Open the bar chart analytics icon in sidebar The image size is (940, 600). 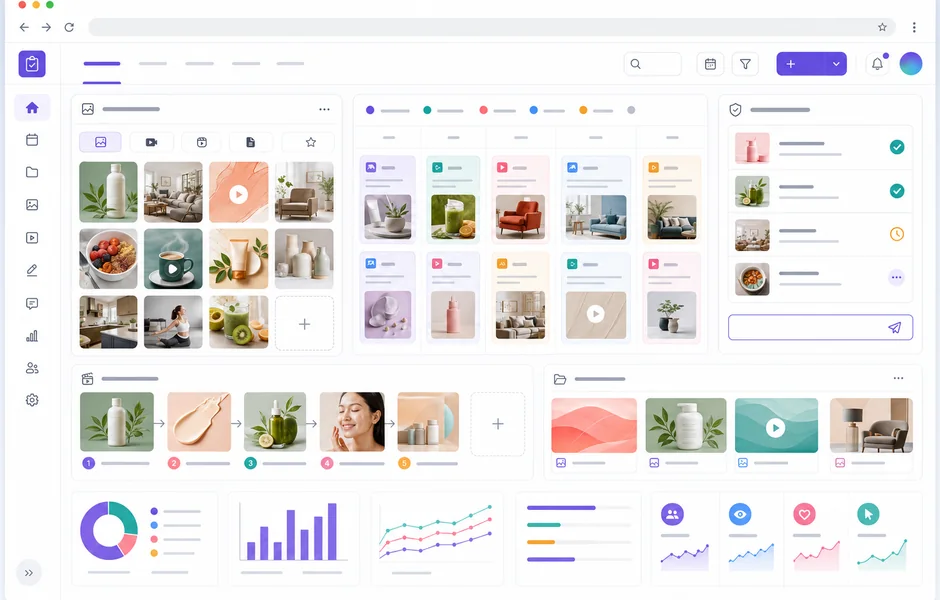32,336
